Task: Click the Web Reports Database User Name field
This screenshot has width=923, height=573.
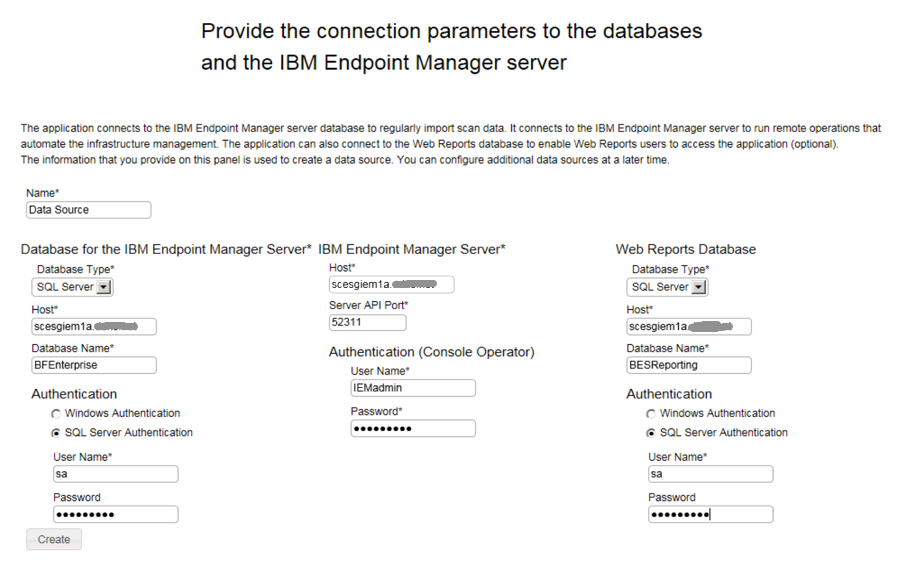Action: click(710, 474)
